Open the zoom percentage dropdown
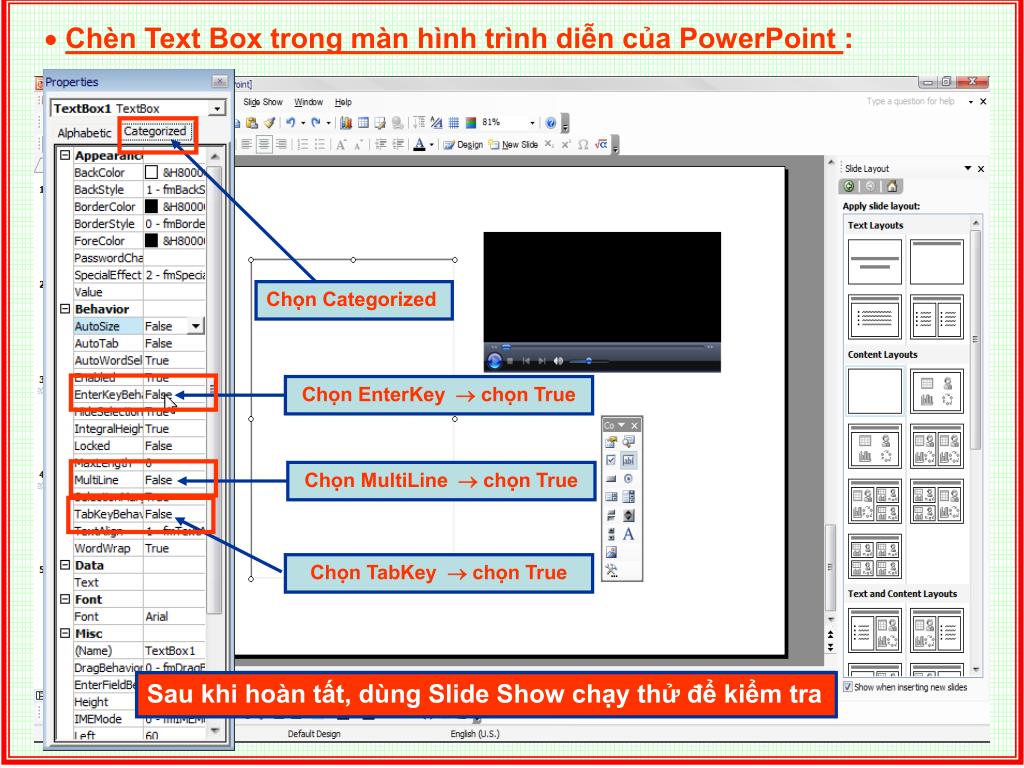The width and height of the screenshot is (1024, 768). point(532,123)
